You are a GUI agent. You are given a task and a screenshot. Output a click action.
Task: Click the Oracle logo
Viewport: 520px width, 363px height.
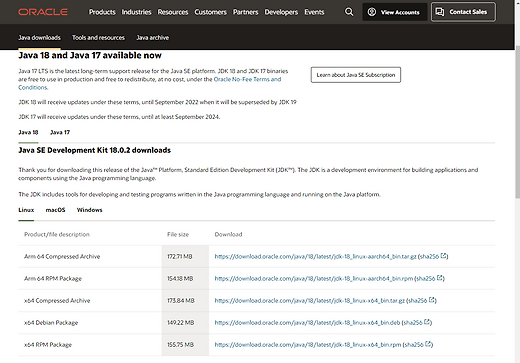tap(43, 12)
